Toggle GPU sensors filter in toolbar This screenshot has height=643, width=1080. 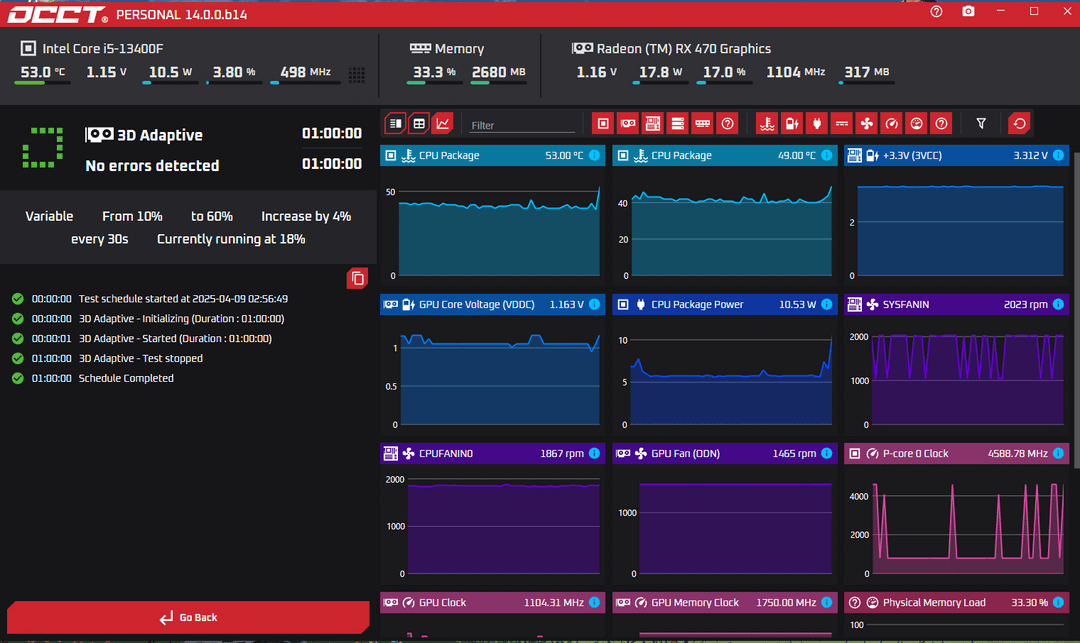627,124
